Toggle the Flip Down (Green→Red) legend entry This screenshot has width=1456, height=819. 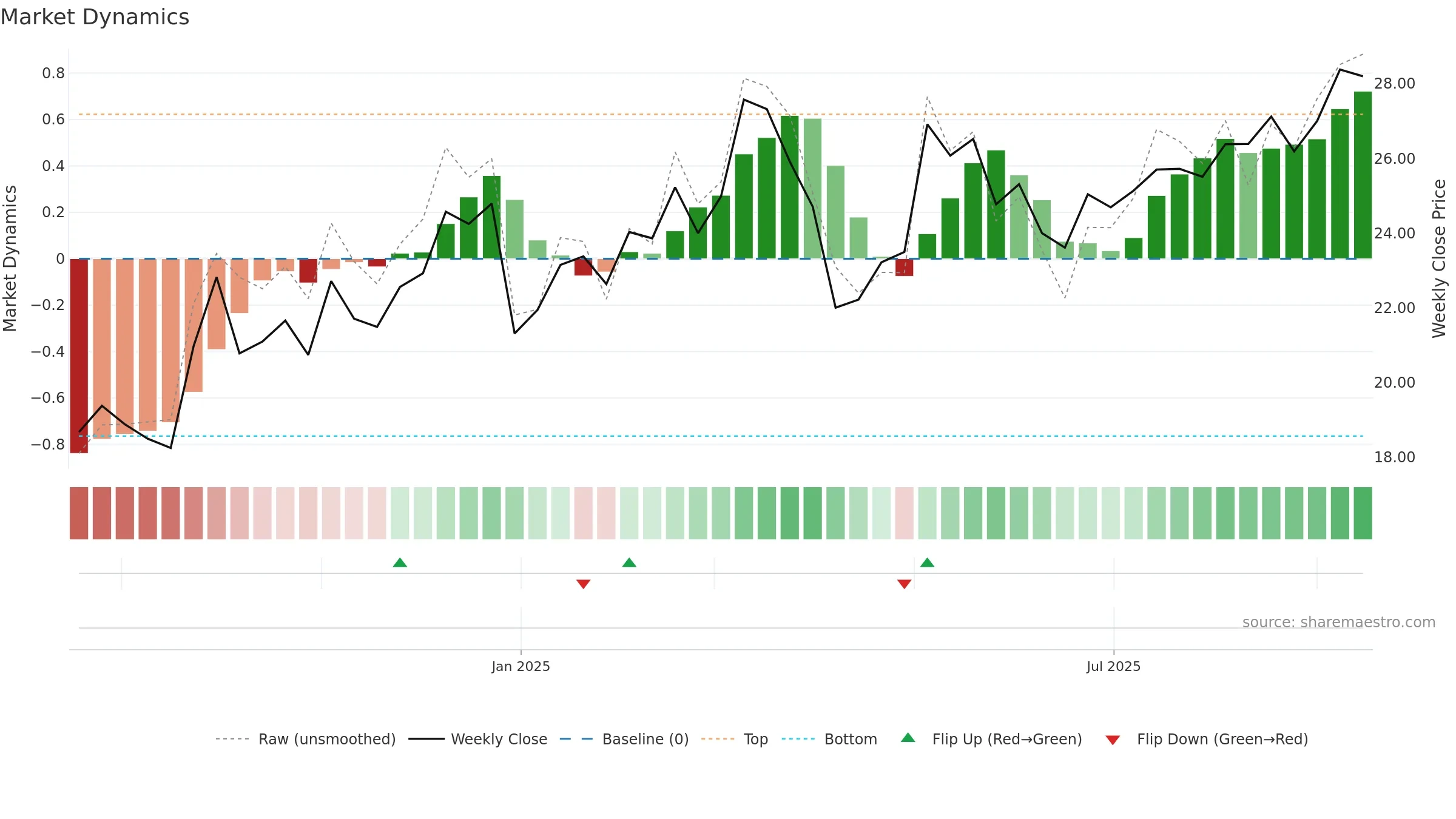tap(1207, 739)
